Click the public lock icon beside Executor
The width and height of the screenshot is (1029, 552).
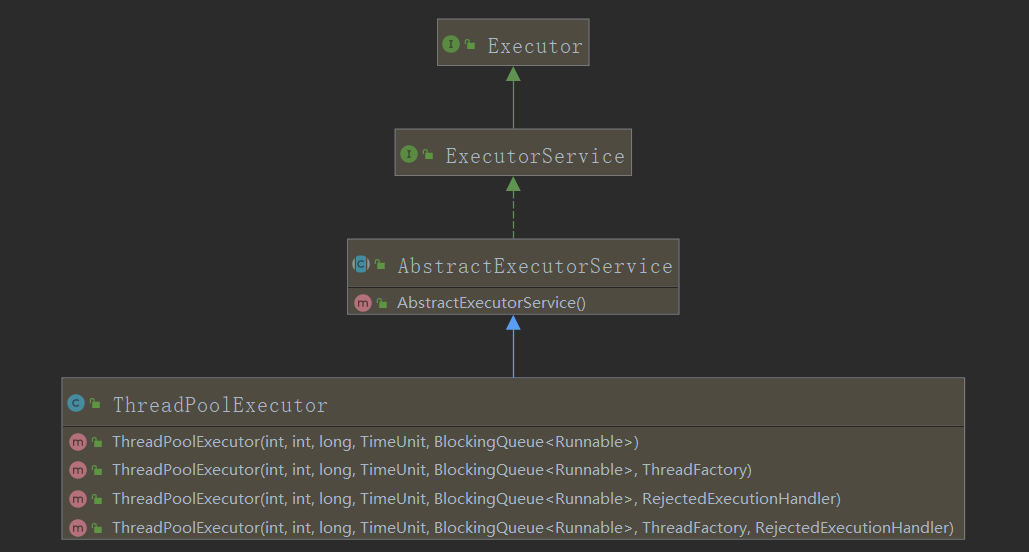(x=470, y=44)
